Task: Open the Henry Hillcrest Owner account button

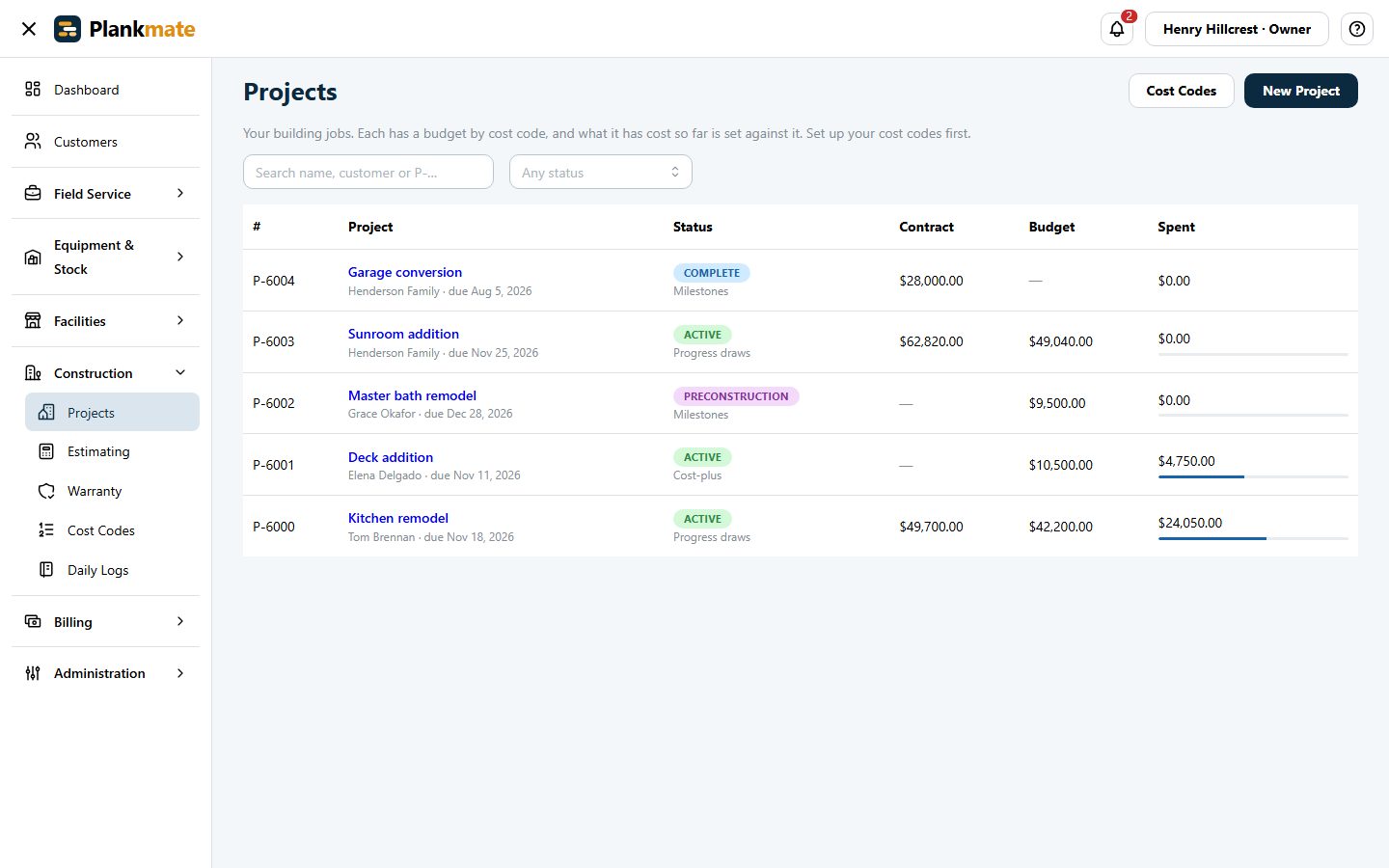Action: coord(1237,29)
